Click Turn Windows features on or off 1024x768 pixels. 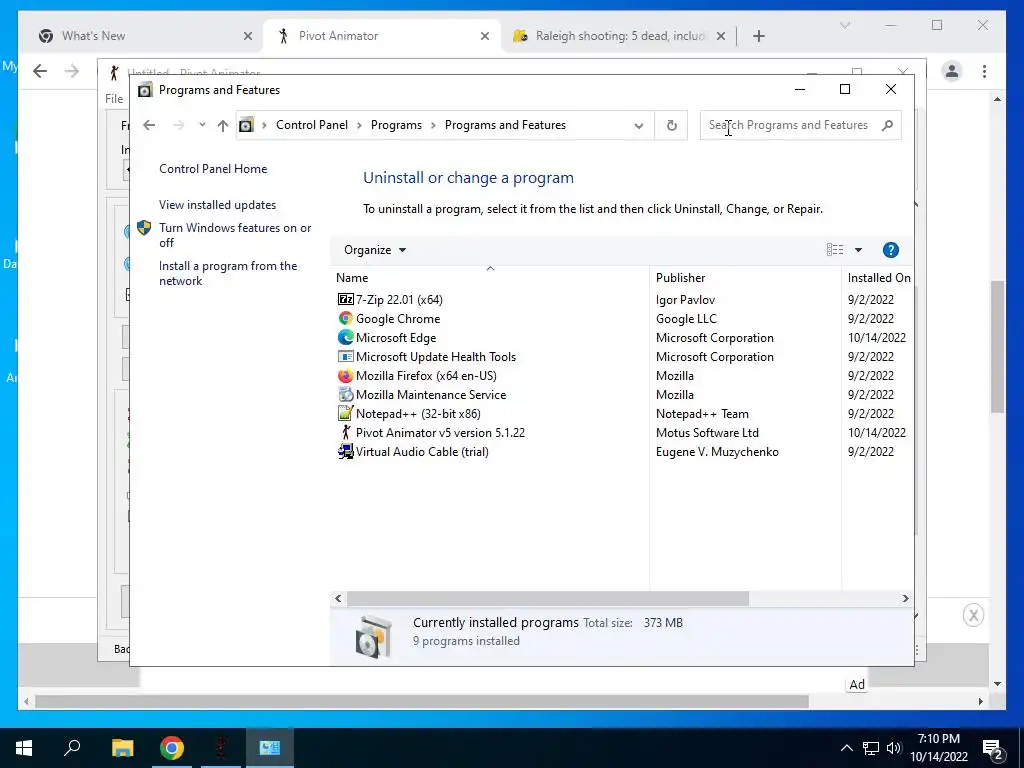pos(235,235)
